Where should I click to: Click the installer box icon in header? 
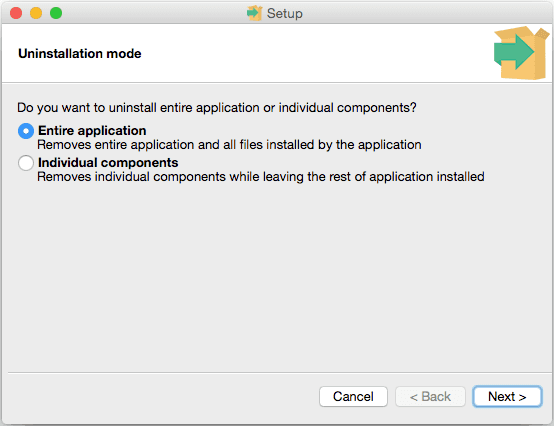pos(521,53)
